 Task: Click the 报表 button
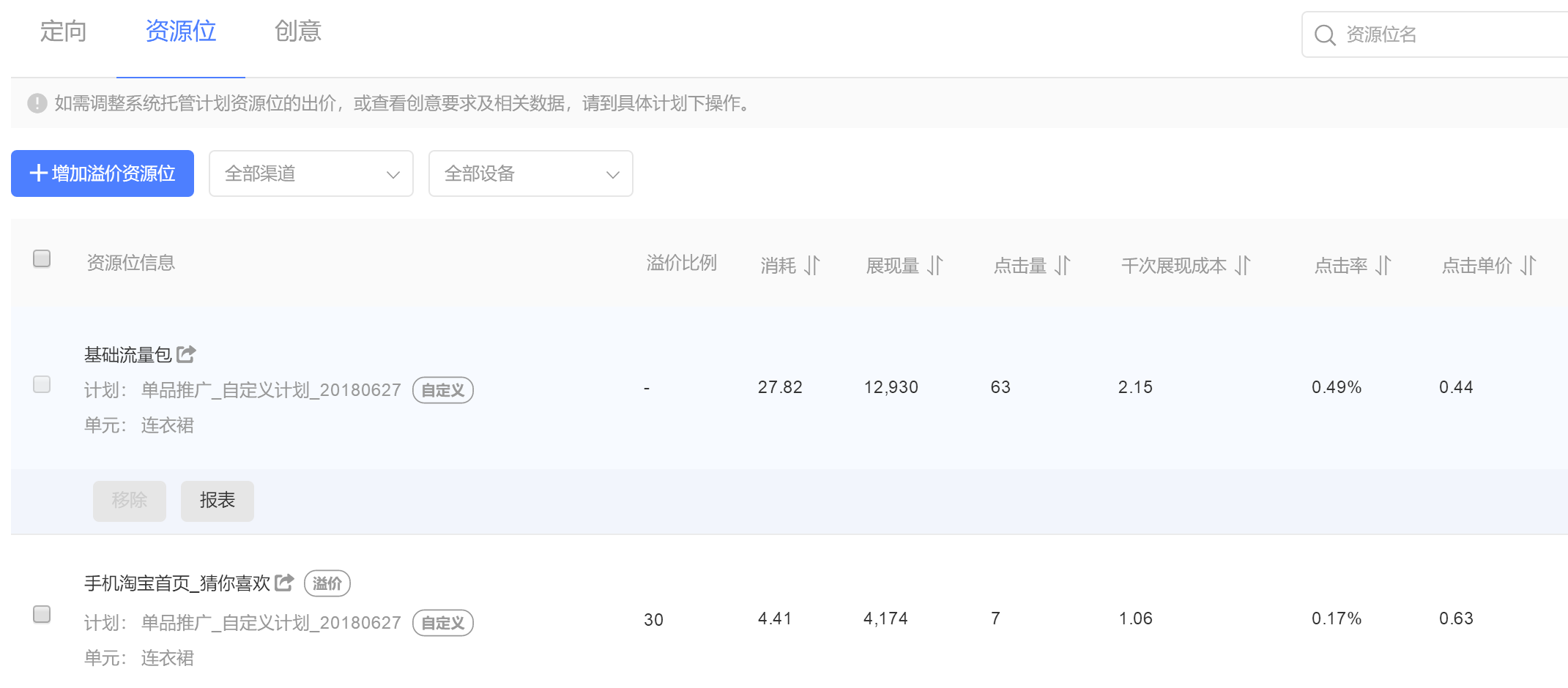pyautogui.click(x=218, y=501)
